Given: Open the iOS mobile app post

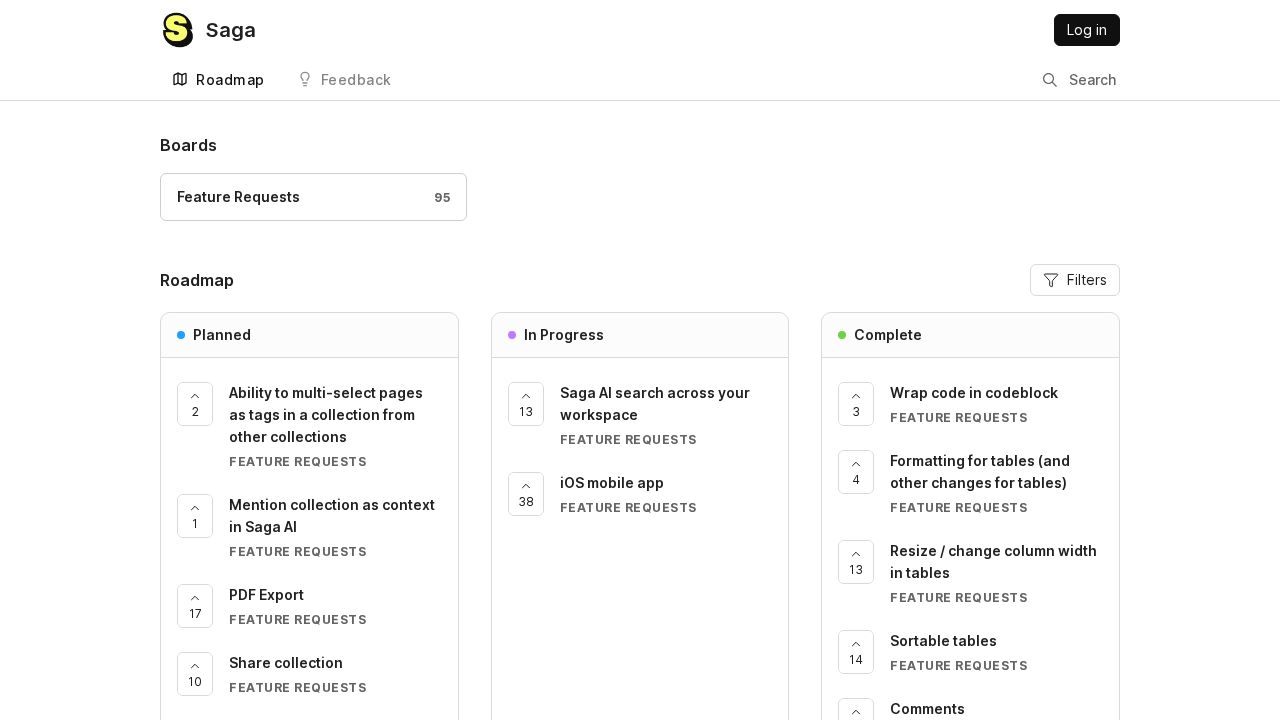Looking at the screenshot, I should click(612, 483).
